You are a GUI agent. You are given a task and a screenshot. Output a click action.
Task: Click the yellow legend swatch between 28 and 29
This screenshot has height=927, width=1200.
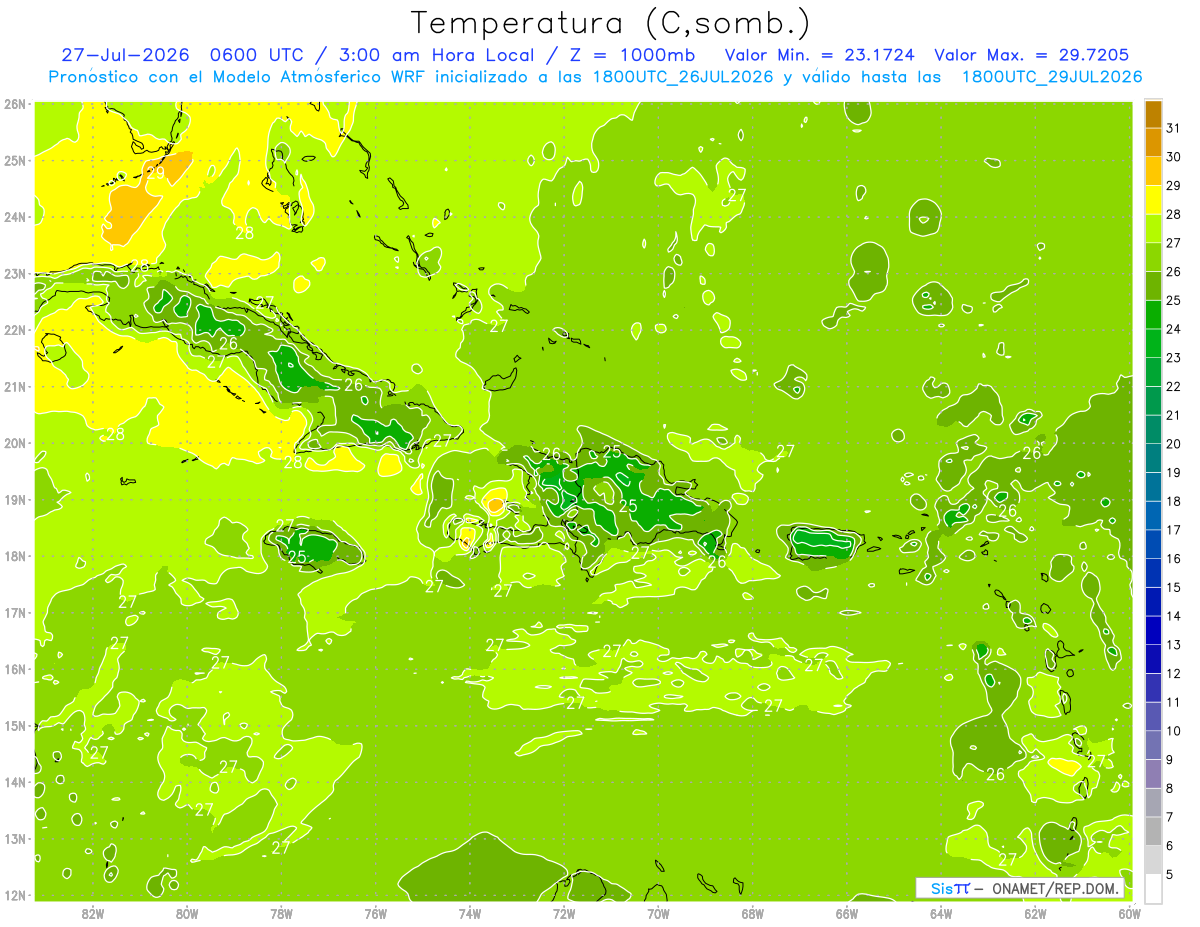click(1153, 200)
